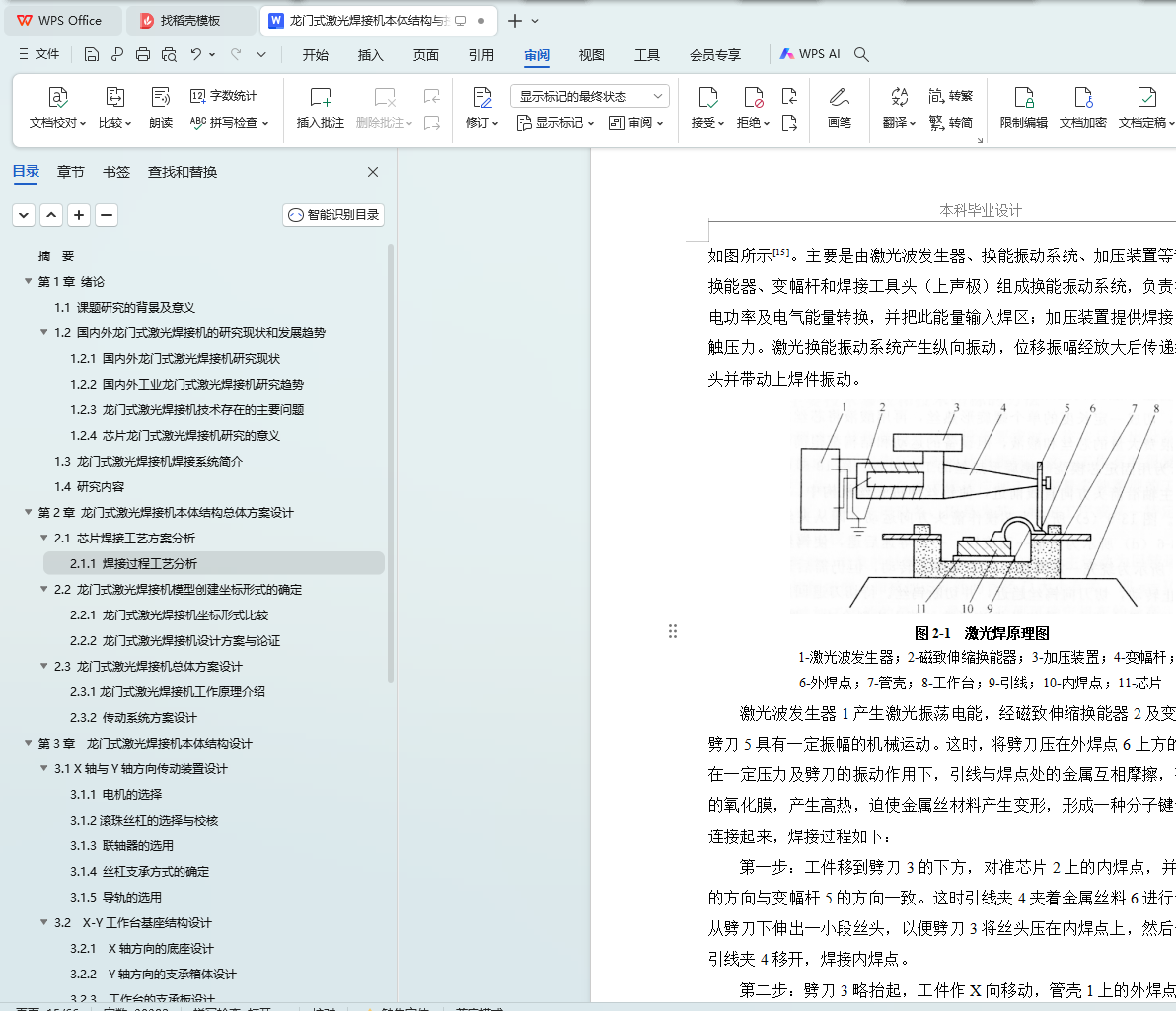Click 转繁 convert to traditional Chinese
Image resolution: width=1176 pixels, height=1011 pixels.
(950, 96)
